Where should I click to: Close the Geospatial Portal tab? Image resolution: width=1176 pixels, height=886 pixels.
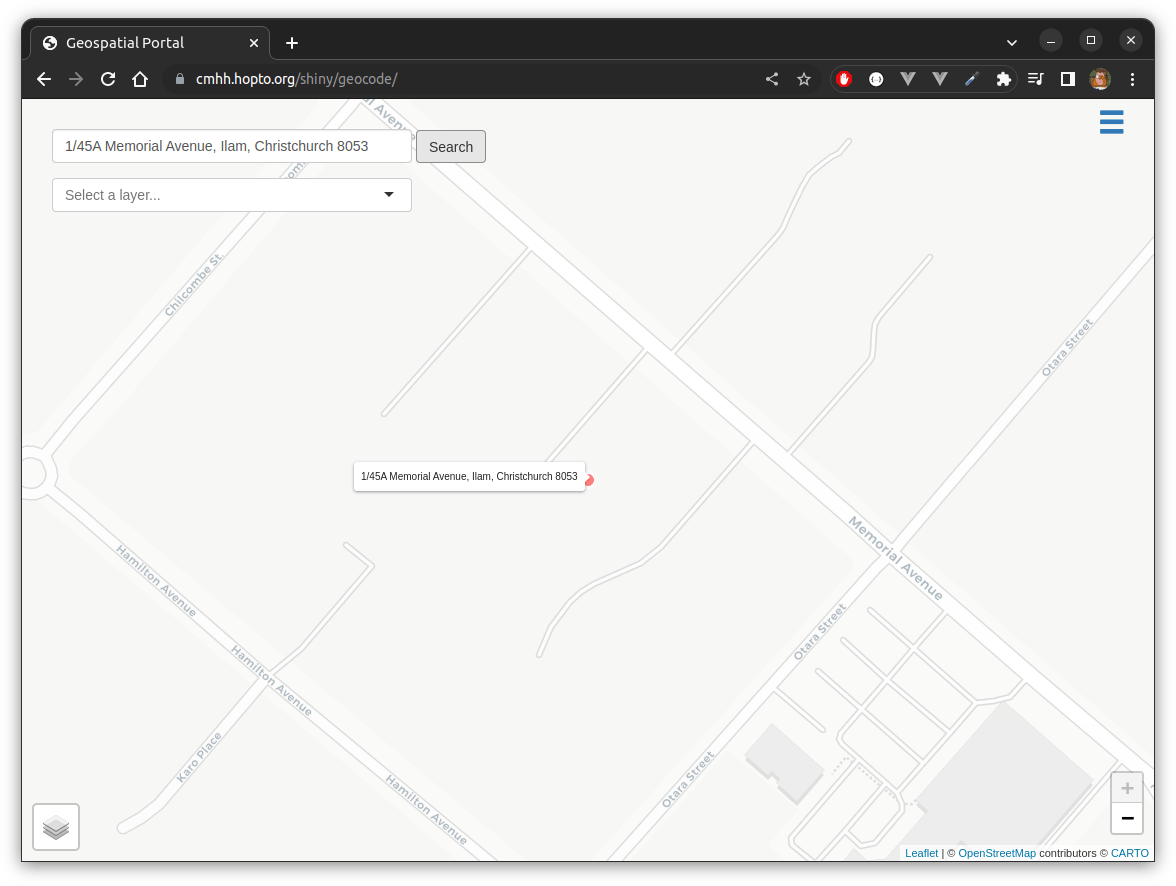click(254, 43)
